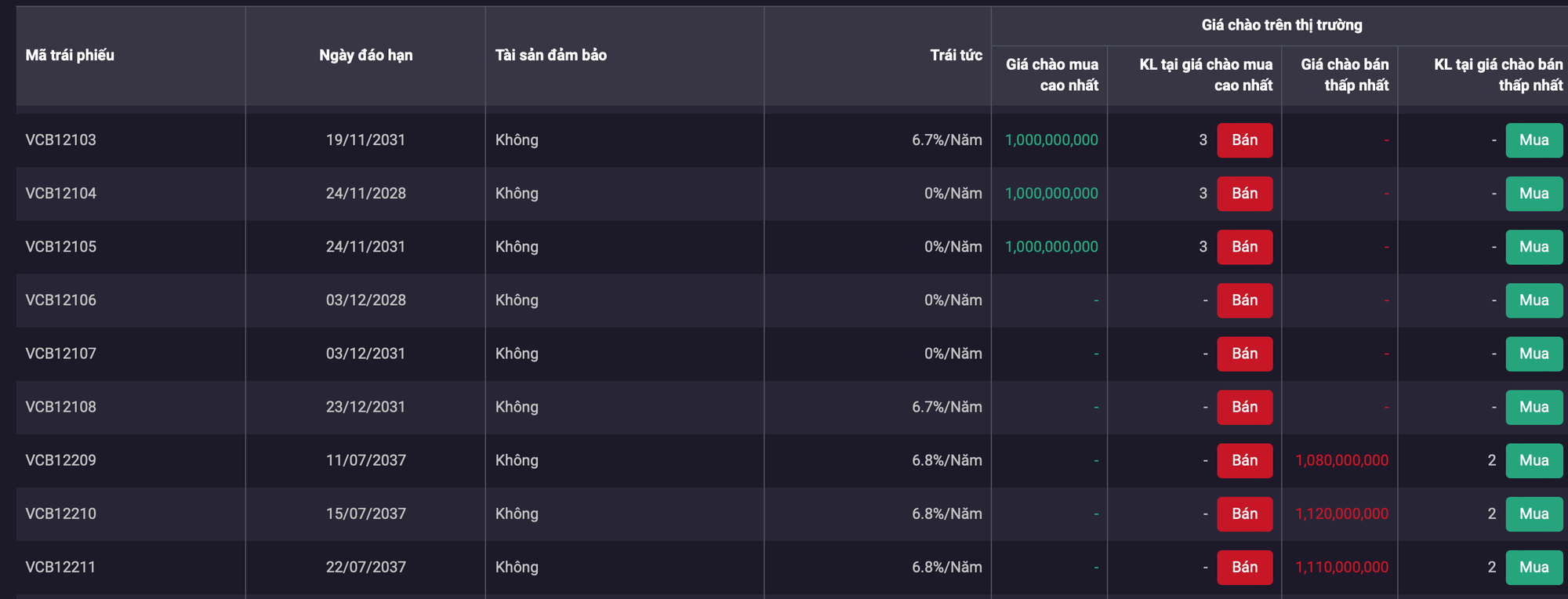
Task: Click Mua button for VCB12103
Action: click(1534, 140)
